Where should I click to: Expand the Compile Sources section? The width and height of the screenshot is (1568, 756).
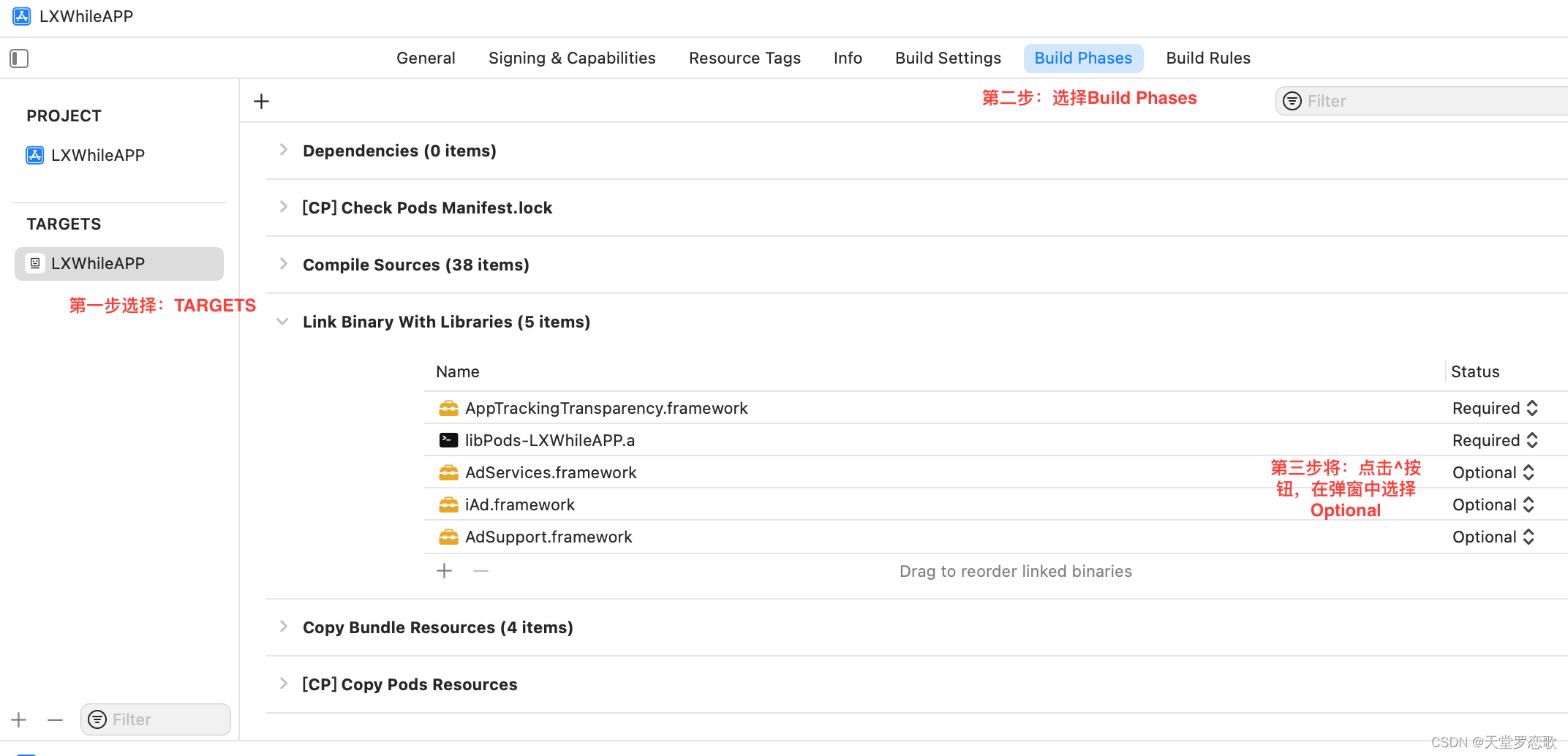click(283, 265)
